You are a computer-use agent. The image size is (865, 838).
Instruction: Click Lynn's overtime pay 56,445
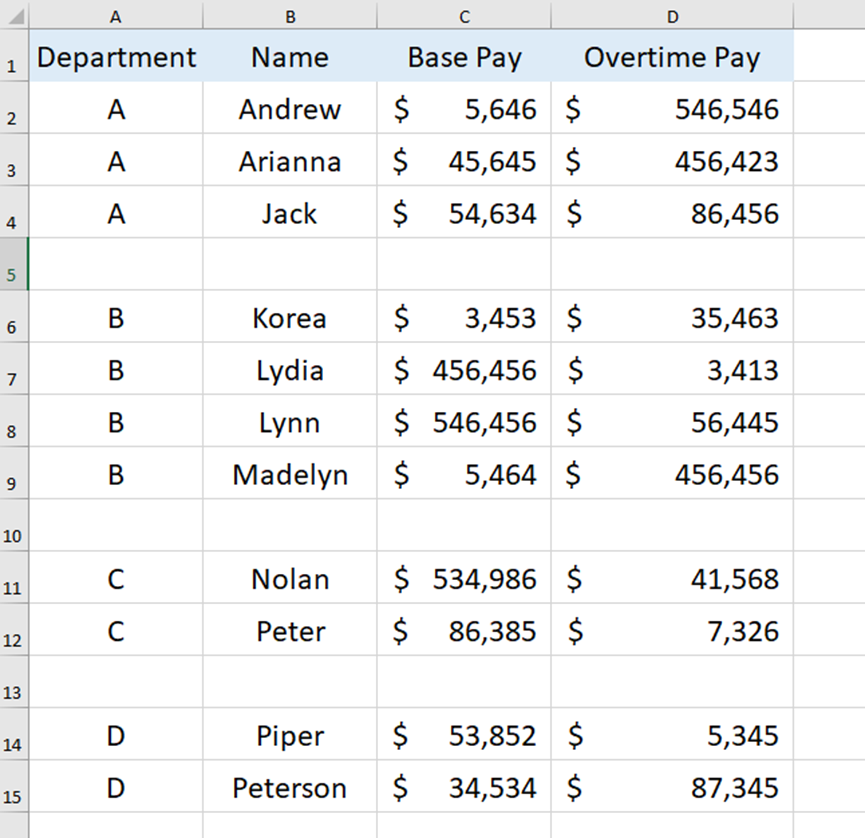[x=672, y=421]
